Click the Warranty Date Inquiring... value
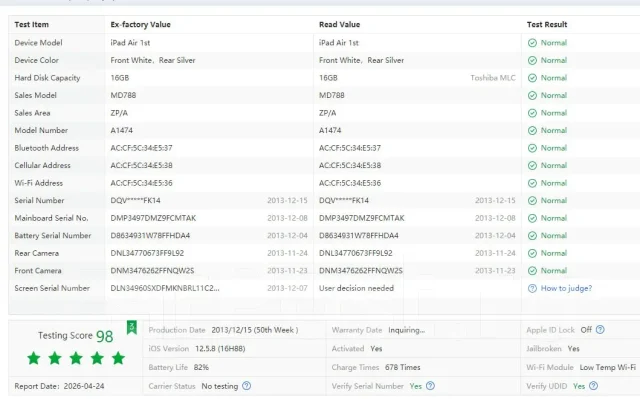 (407, 330)
